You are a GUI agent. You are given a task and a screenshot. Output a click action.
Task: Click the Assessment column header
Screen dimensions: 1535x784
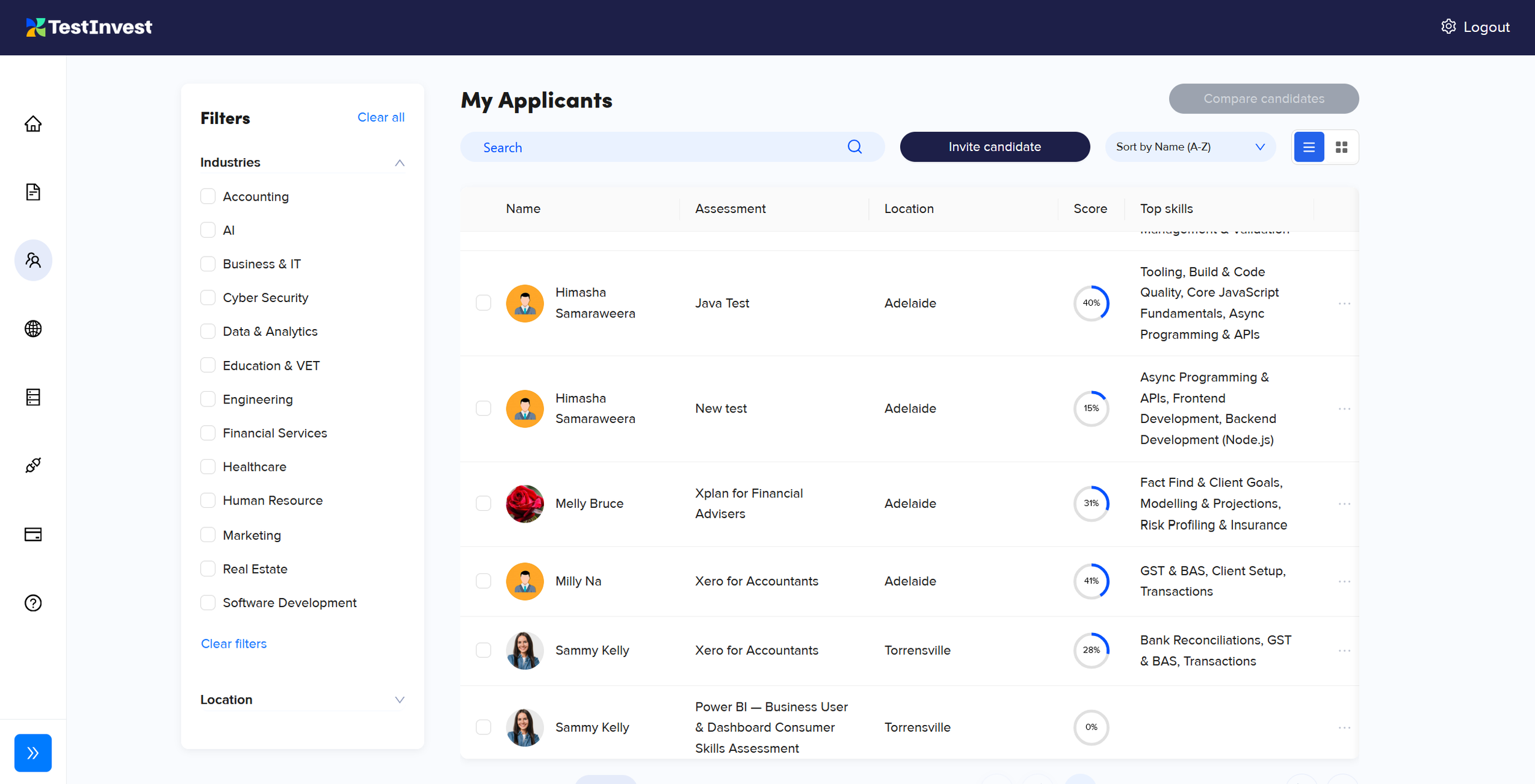pyautogui.click(x=730, y=209)
